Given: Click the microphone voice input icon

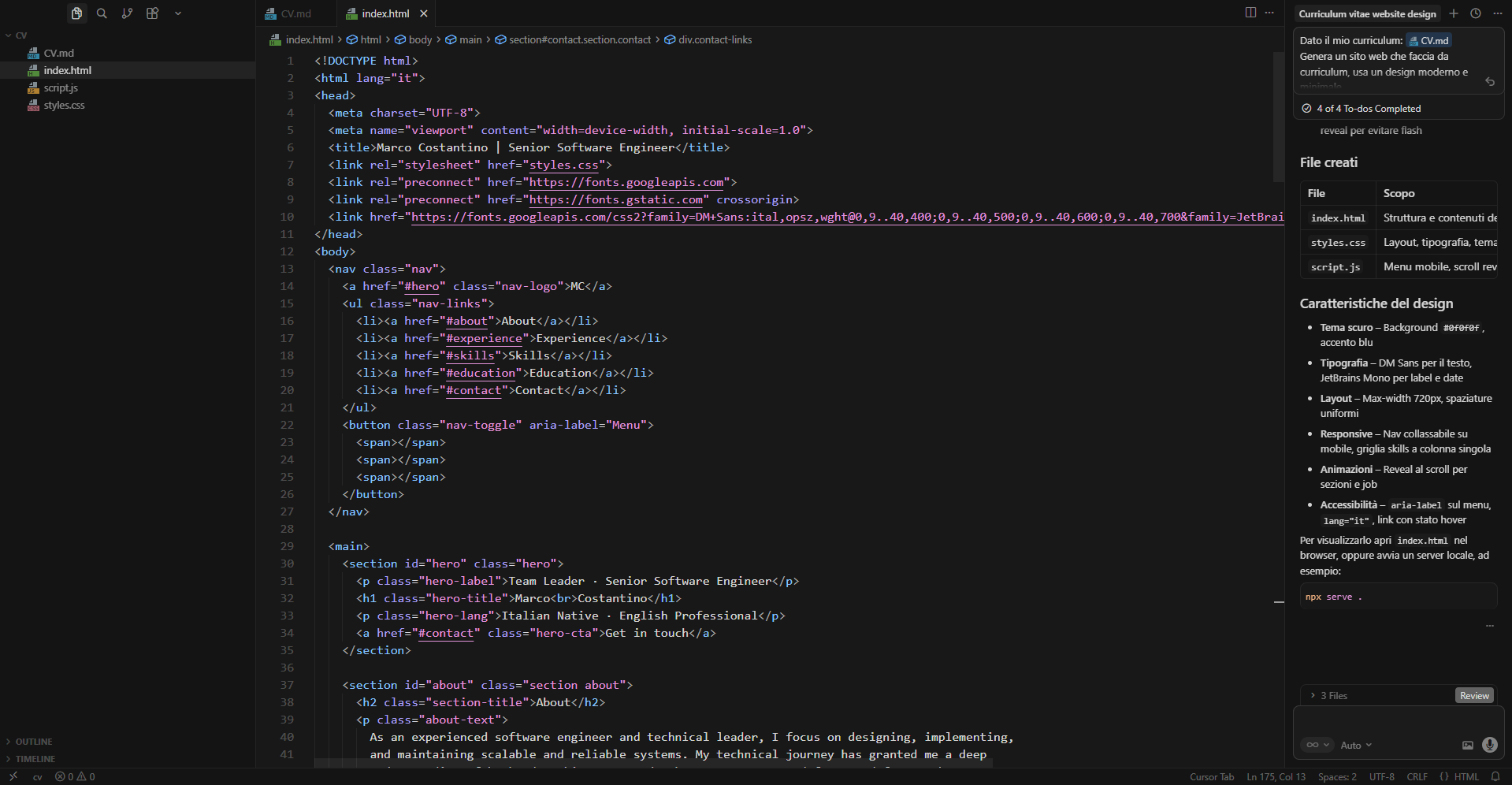Looking at the screenshot, I should pyautogui.click(x=1489, y=745).
